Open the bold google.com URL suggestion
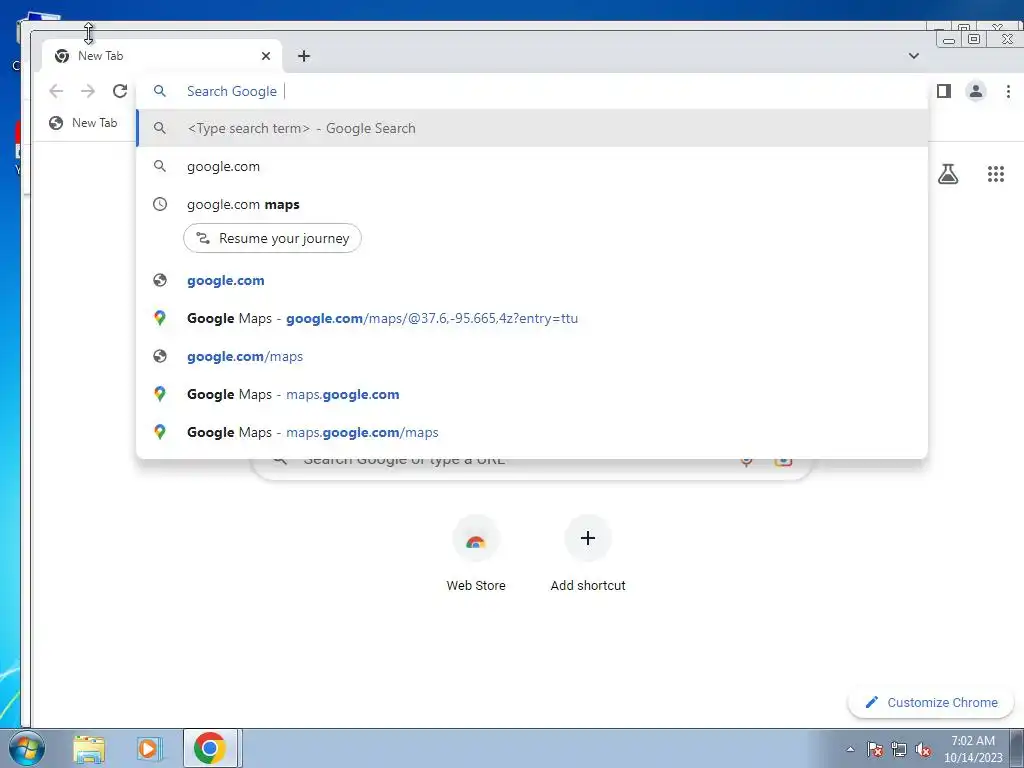The height and width of the screenshot is (768, 1024). [x=532, y=281]
